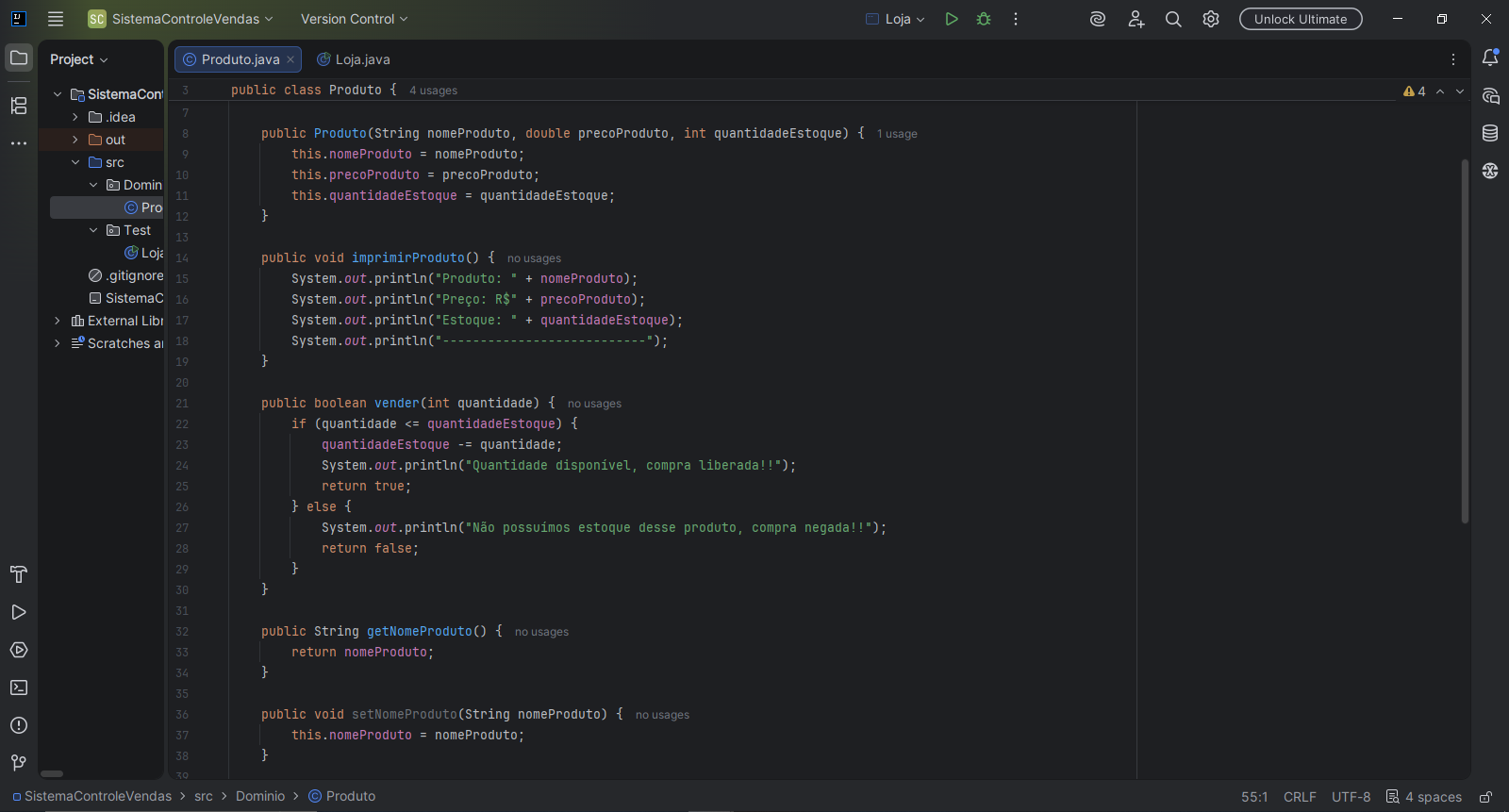Click the CRLF line separator indicator
The image size is (1509, 812).
pos(1299,797)
